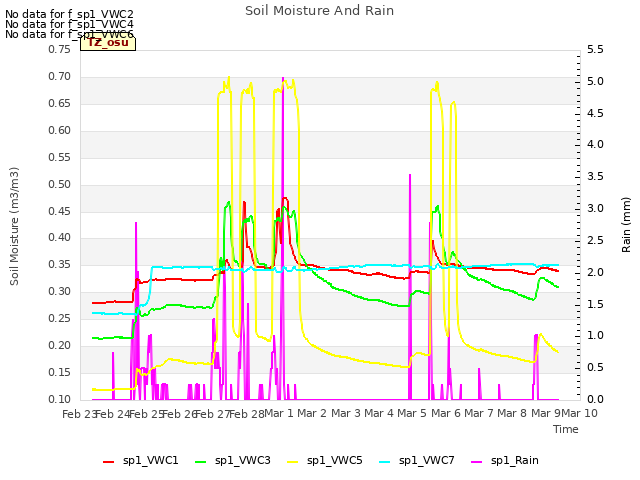640x480 pixels.
Task: Select the sp1_Rain legend label
Action: (515, 460)
